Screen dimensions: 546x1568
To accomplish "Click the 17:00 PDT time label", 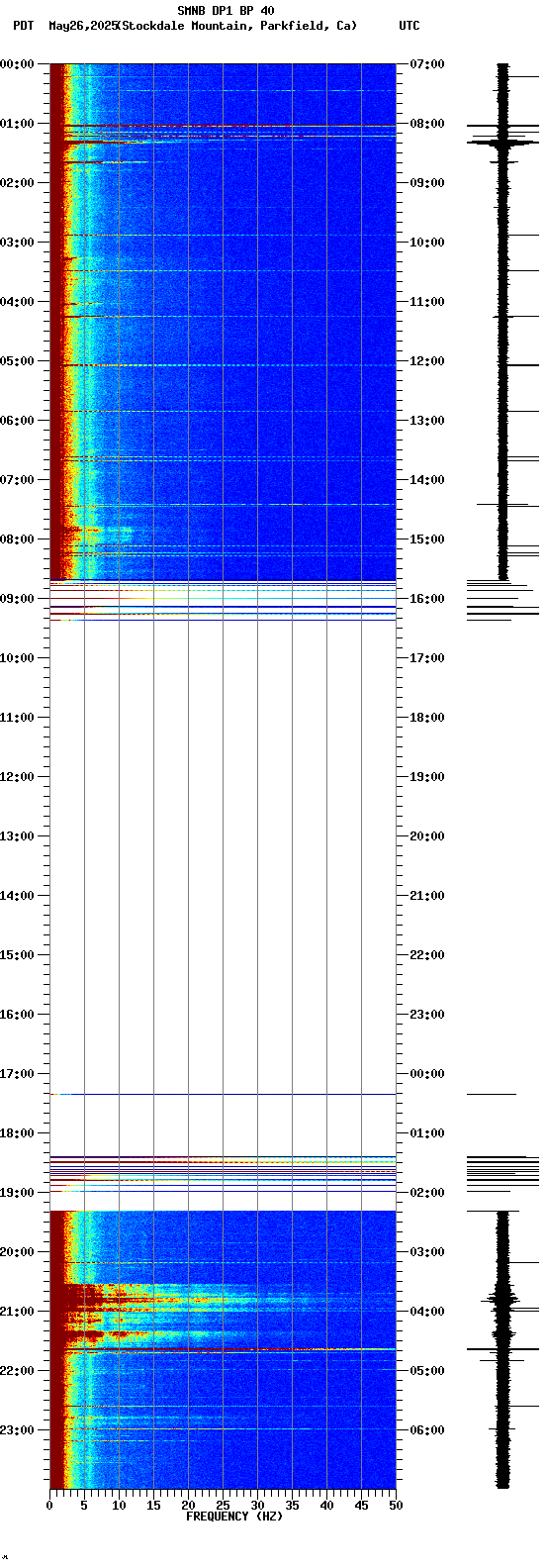I will pyautogui.click(x=17, y=1074).
